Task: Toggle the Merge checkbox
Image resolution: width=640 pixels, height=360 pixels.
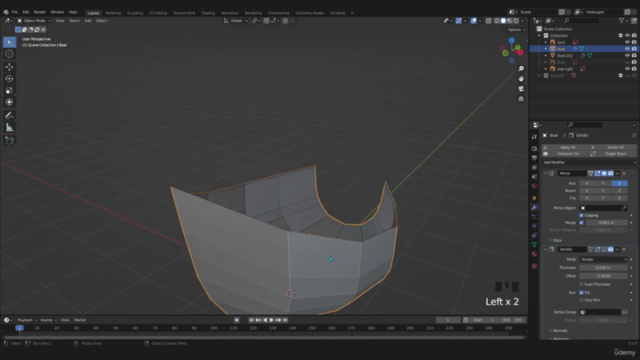Action: 581,222
